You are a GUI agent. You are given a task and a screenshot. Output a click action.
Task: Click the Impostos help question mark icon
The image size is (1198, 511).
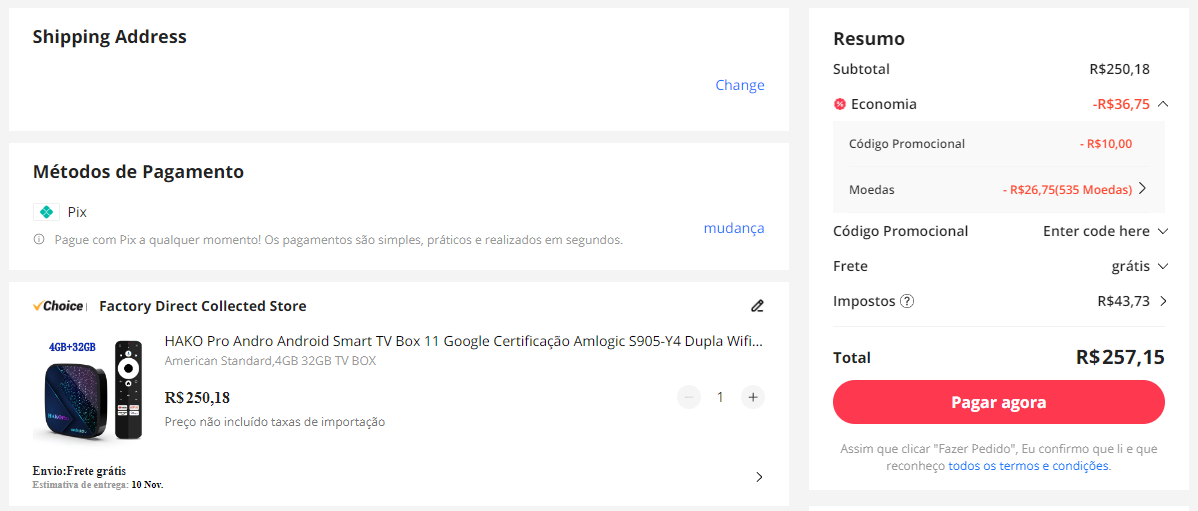click(907, 301)
